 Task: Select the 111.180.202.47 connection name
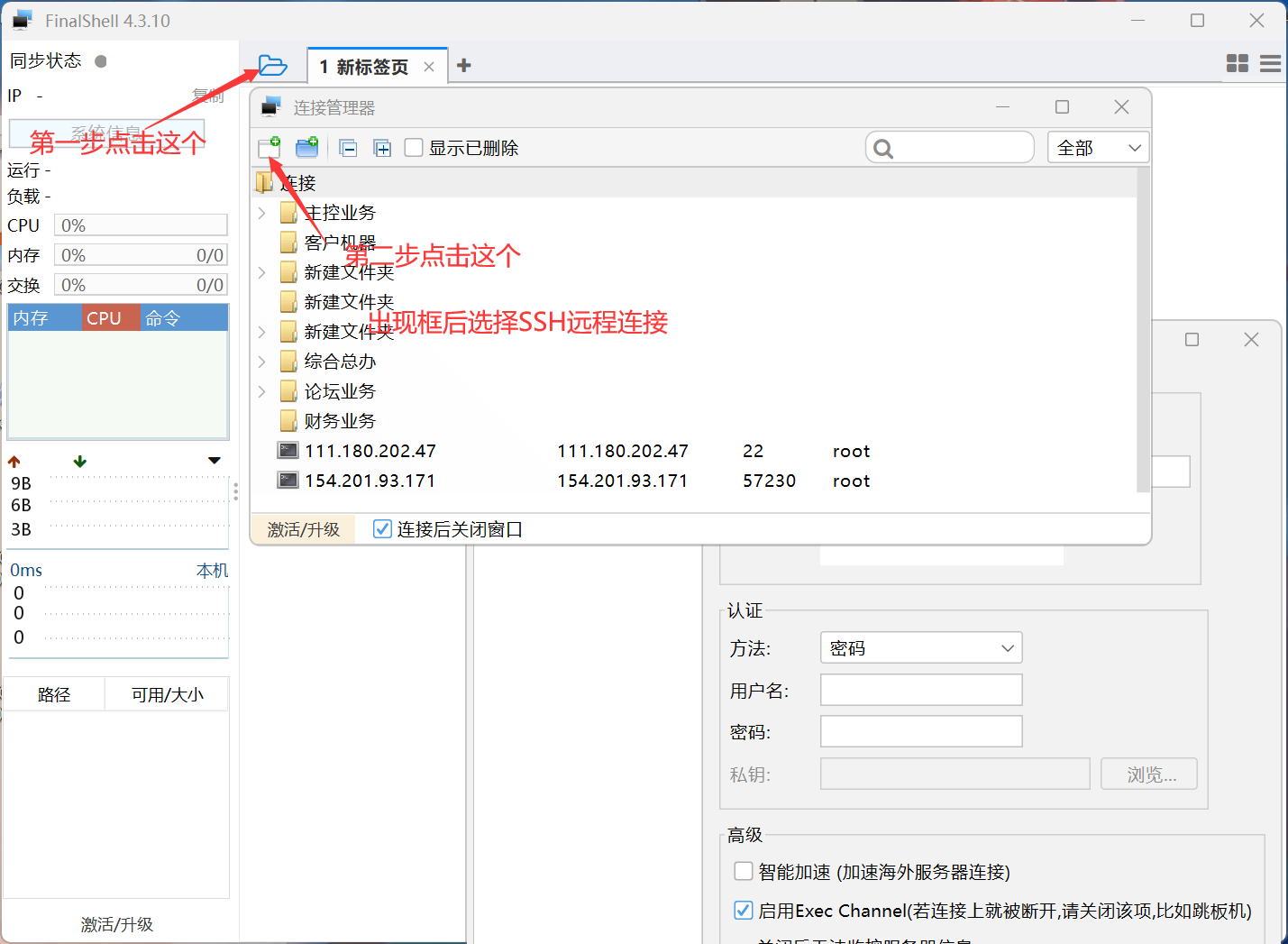click(370, 451)
